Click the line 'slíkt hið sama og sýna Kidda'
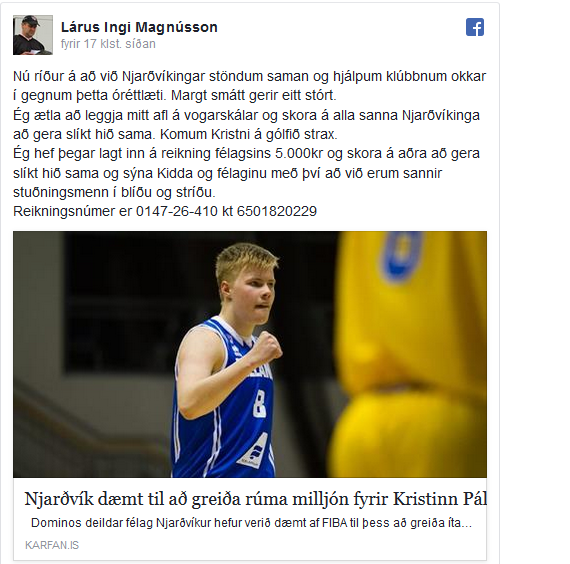This screenshot has height=564, width=570. coord(228,173)
